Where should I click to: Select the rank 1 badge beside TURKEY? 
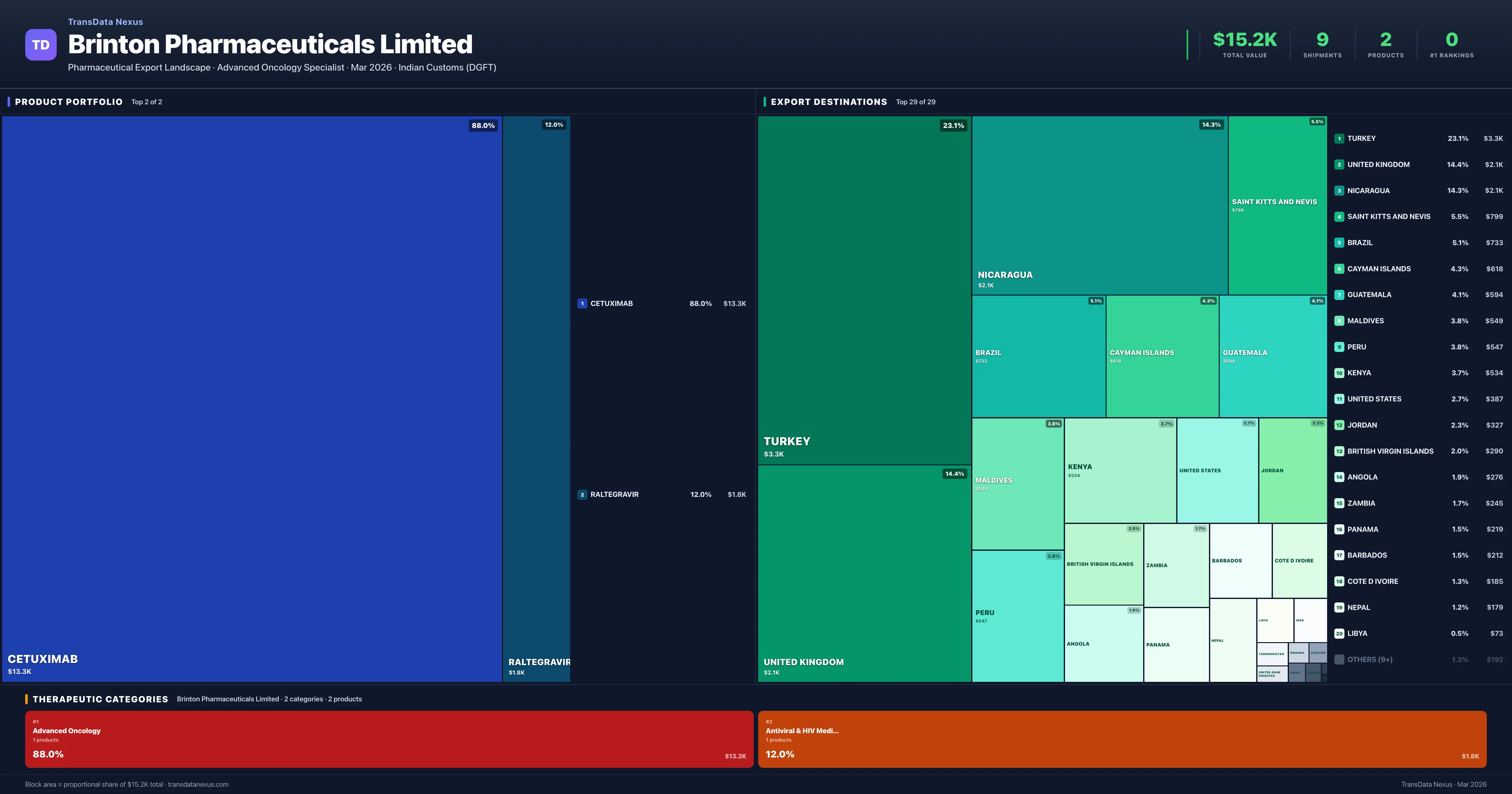point(1339,139)
